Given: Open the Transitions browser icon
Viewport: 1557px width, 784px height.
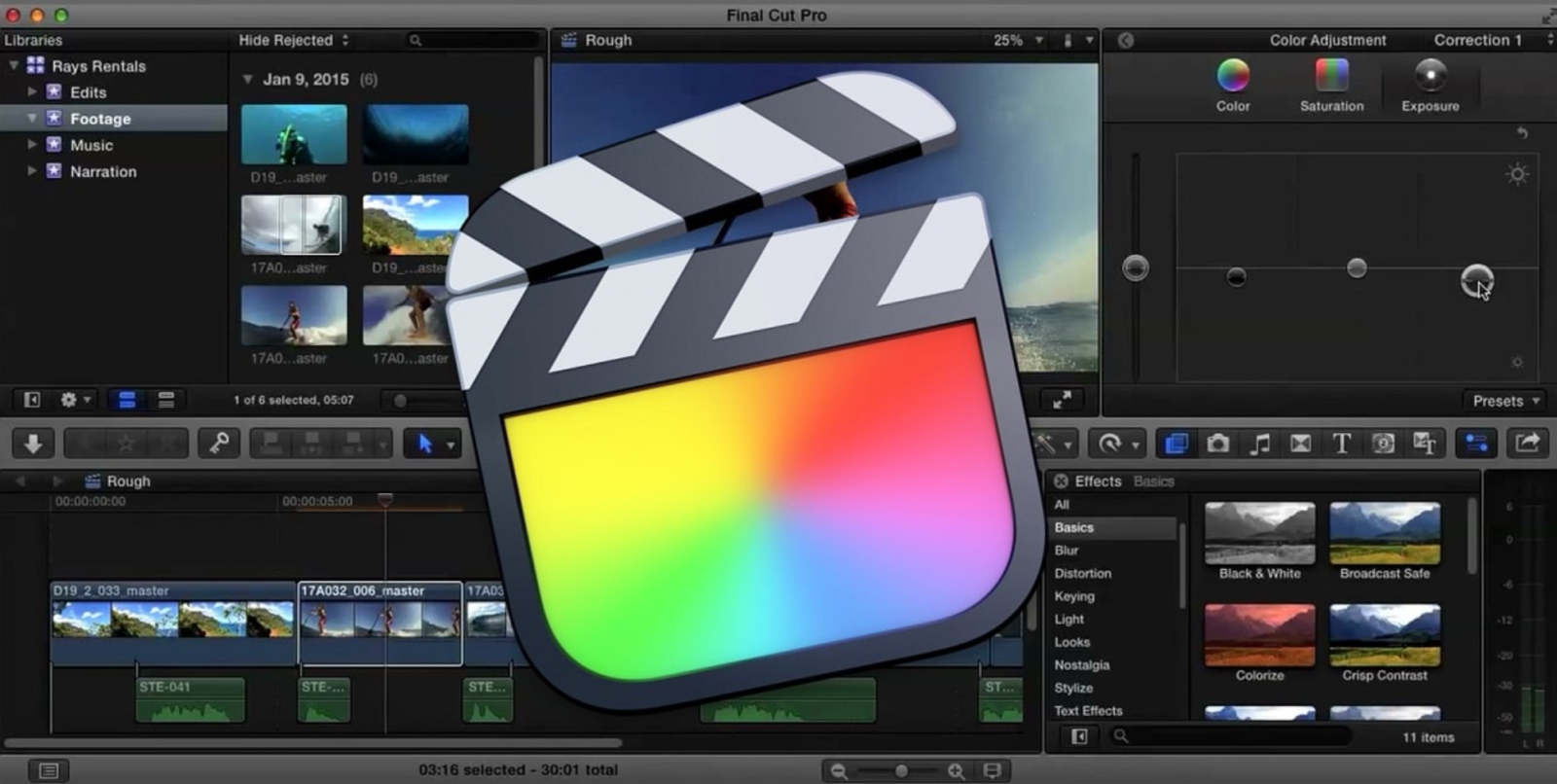Looking at the screenshot, I should click(x=1300, y=444).
